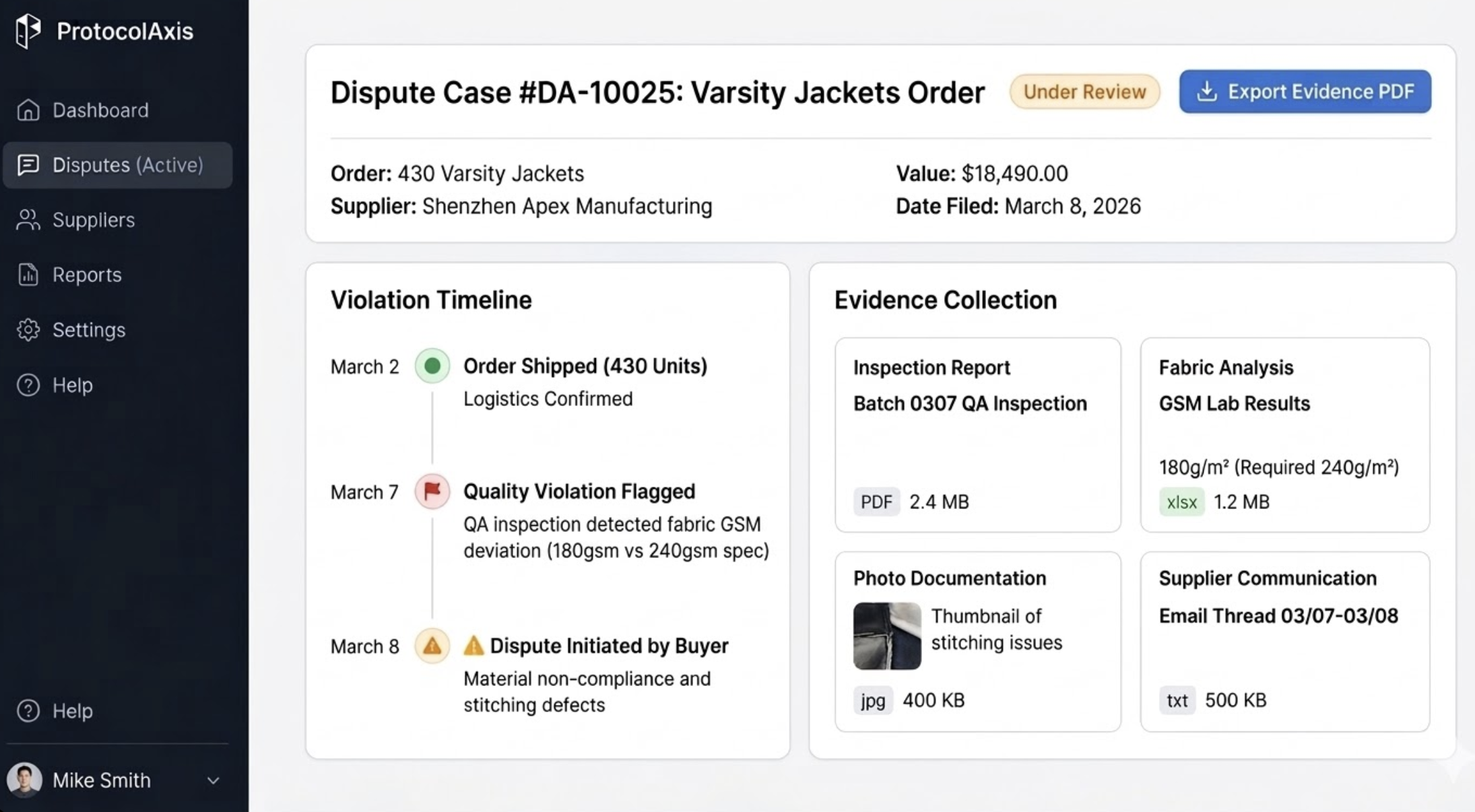Click the Suppliers people icon

28,219
